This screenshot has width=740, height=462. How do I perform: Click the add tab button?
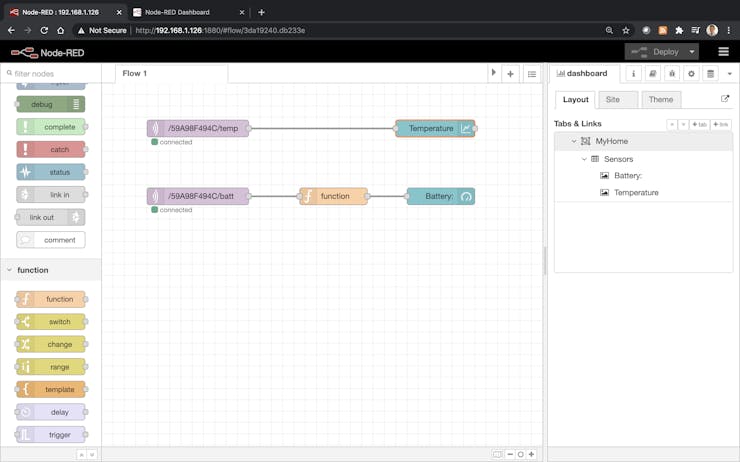[699, 124]
